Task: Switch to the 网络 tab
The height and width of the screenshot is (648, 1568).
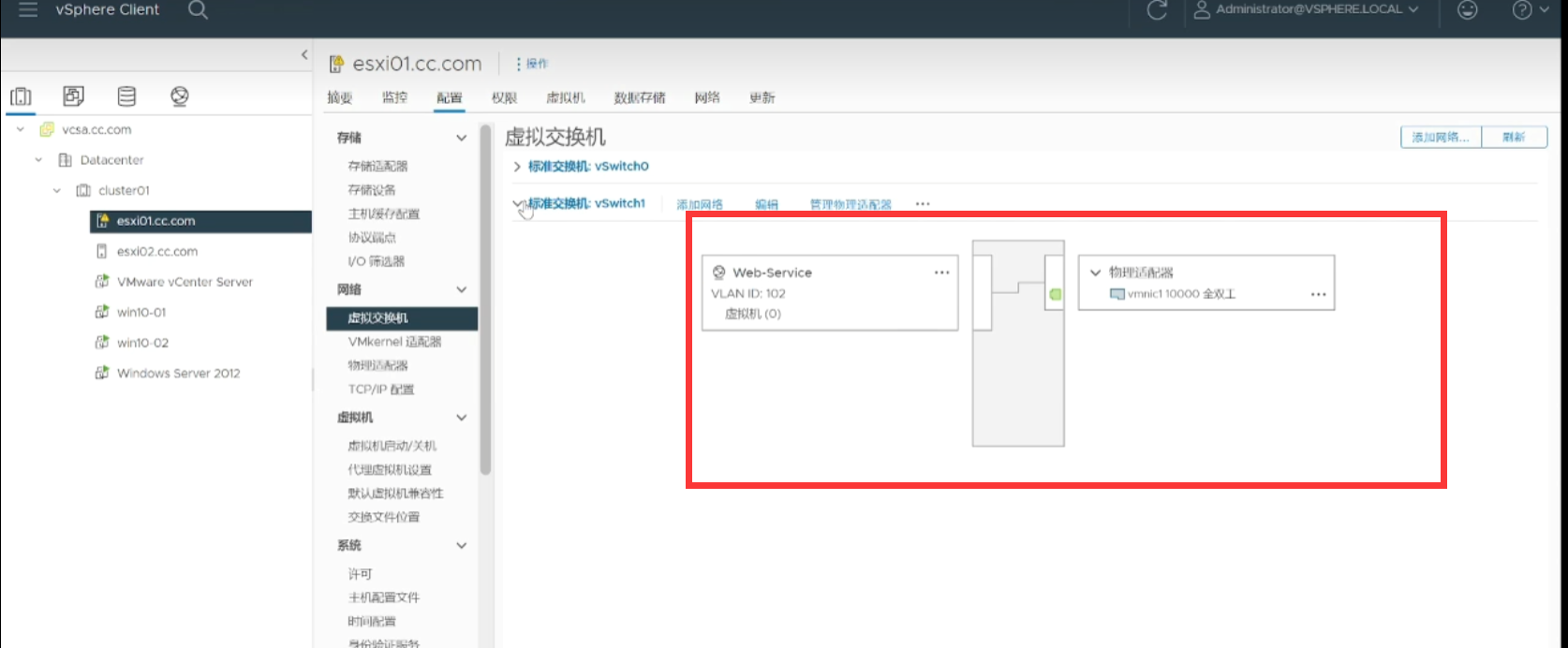Action: tap(707, 97)
